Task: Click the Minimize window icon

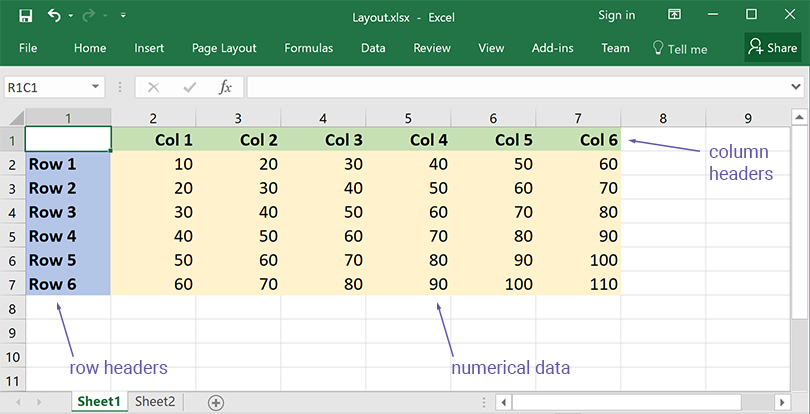Action: [713, 14]
